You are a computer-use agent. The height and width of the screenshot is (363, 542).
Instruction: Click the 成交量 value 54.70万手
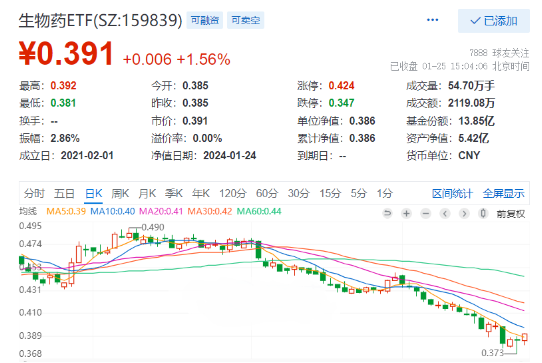[471, 85]
